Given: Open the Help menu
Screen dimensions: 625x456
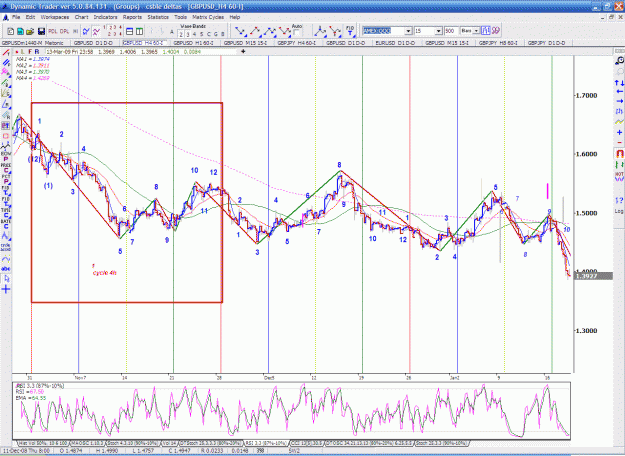Looking at the screenshot, I should [235, 17].
